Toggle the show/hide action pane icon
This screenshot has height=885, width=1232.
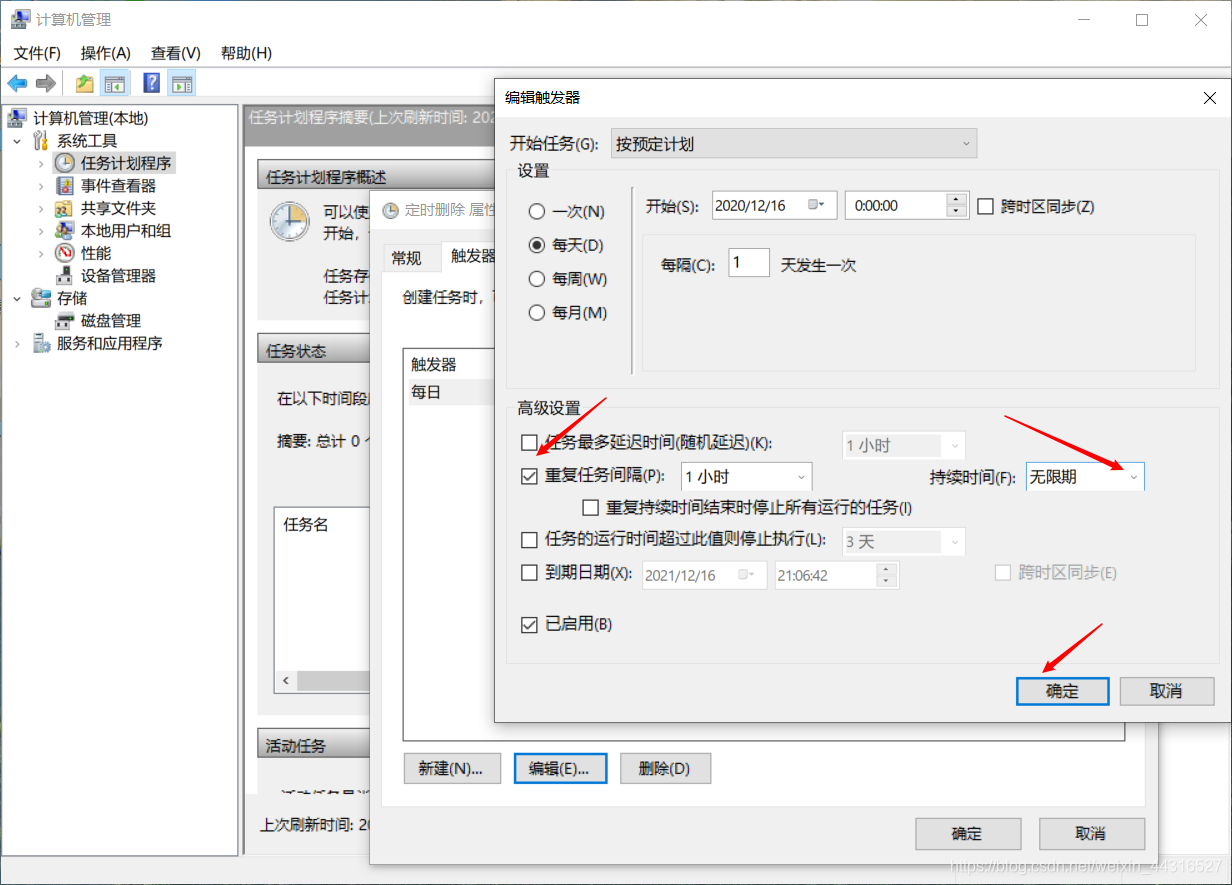182,83
